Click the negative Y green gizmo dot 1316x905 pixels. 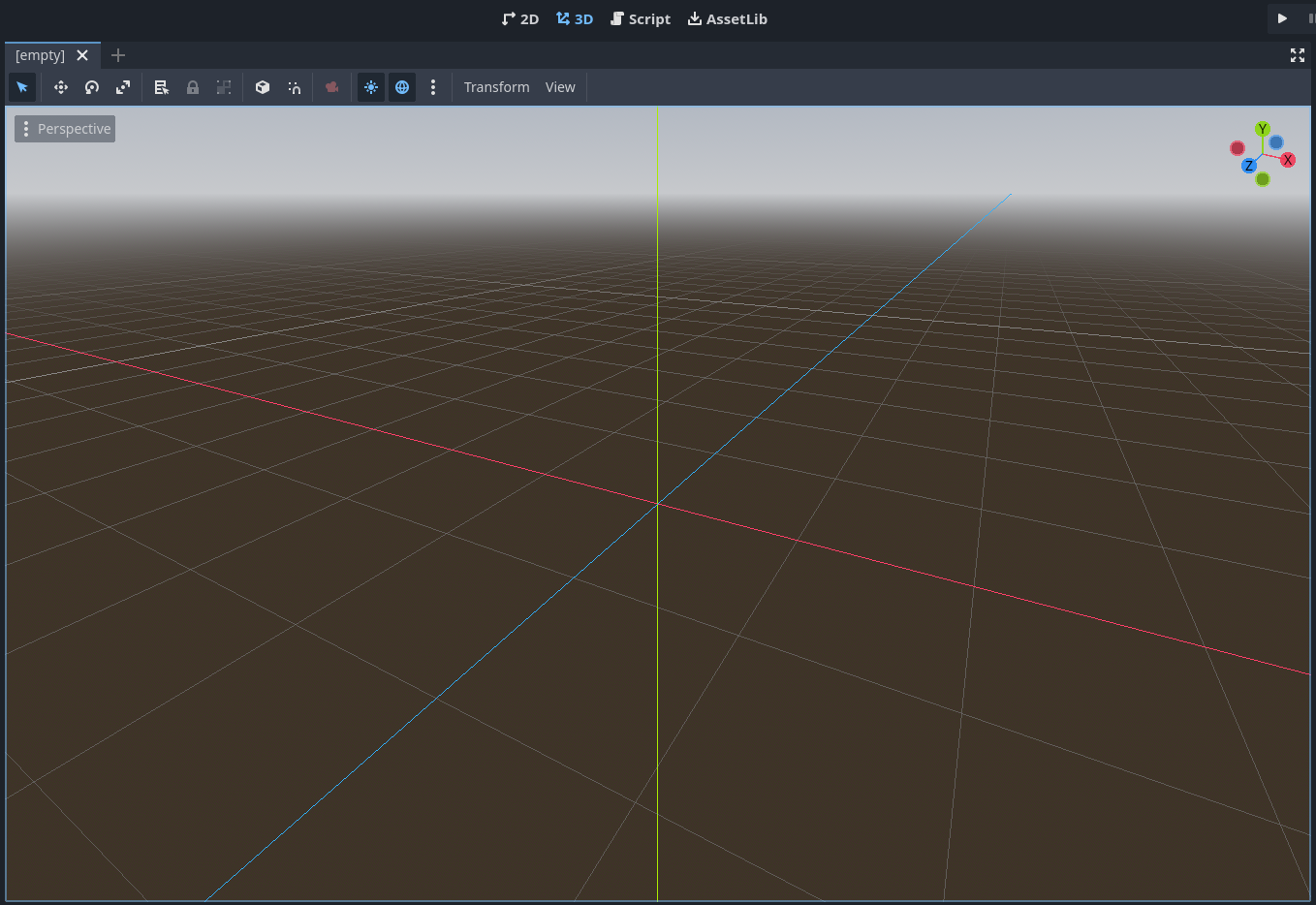pyautogui.click(x=1263, y=179)
